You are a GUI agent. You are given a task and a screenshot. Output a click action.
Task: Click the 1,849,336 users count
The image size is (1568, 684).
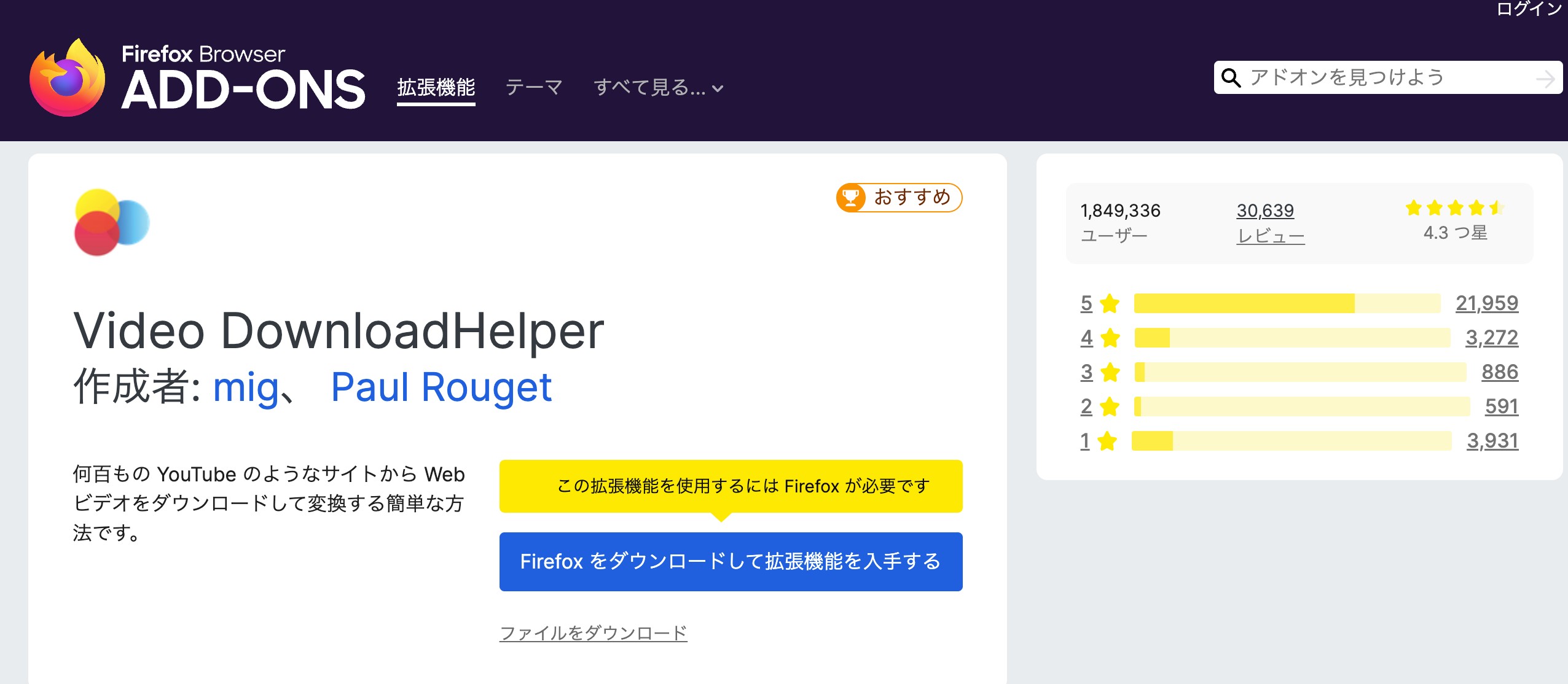[x=1121, y=211]
